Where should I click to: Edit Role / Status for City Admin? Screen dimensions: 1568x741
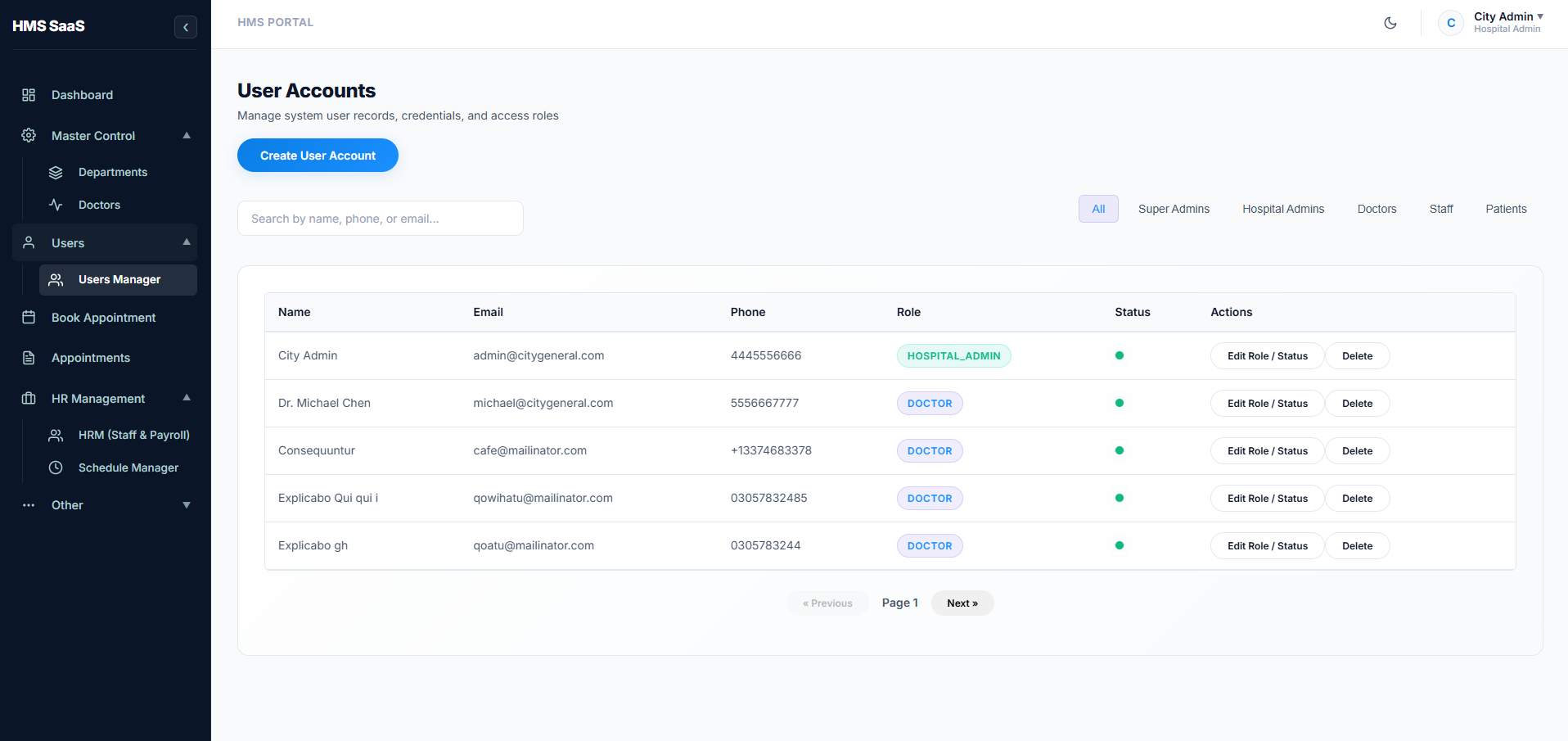(x=1267, y=356)
